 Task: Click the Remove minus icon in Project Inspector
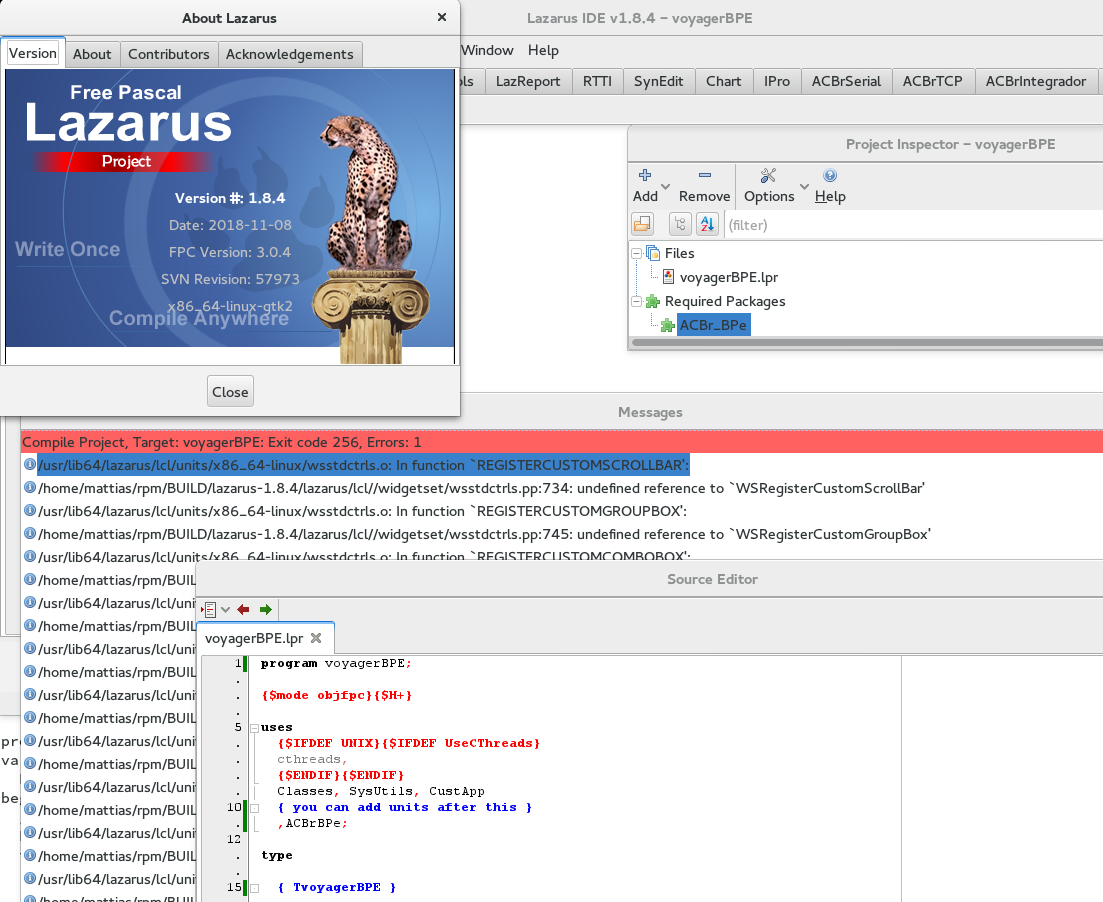pyautogui.click(x=704, y=175)
